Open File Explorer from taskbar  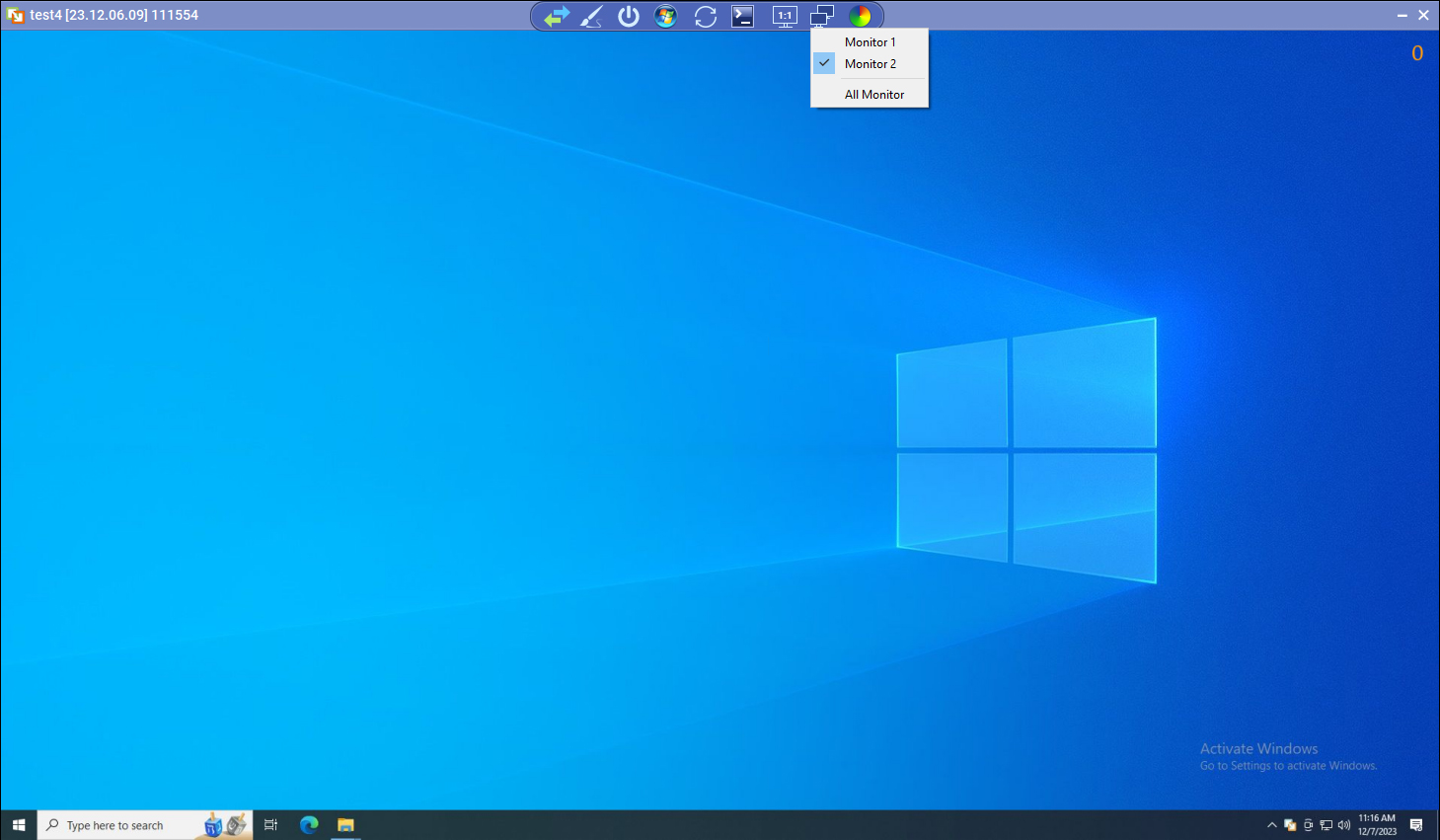[345, 825]
